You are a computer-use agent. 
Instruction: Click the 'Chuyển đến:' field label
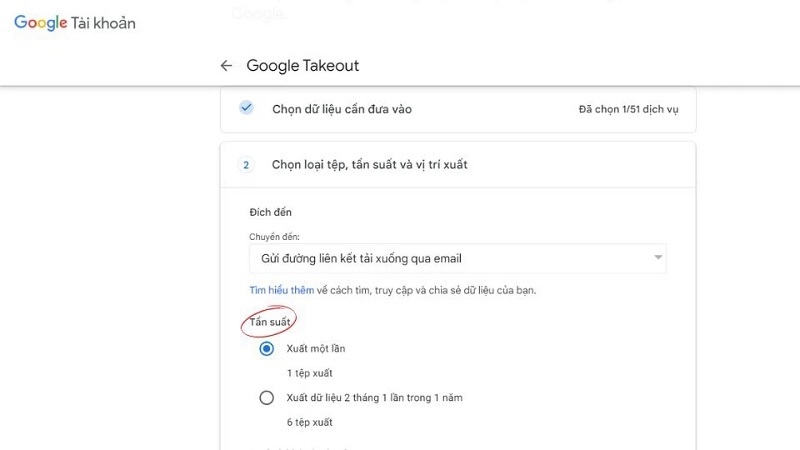tap(274, 237)
